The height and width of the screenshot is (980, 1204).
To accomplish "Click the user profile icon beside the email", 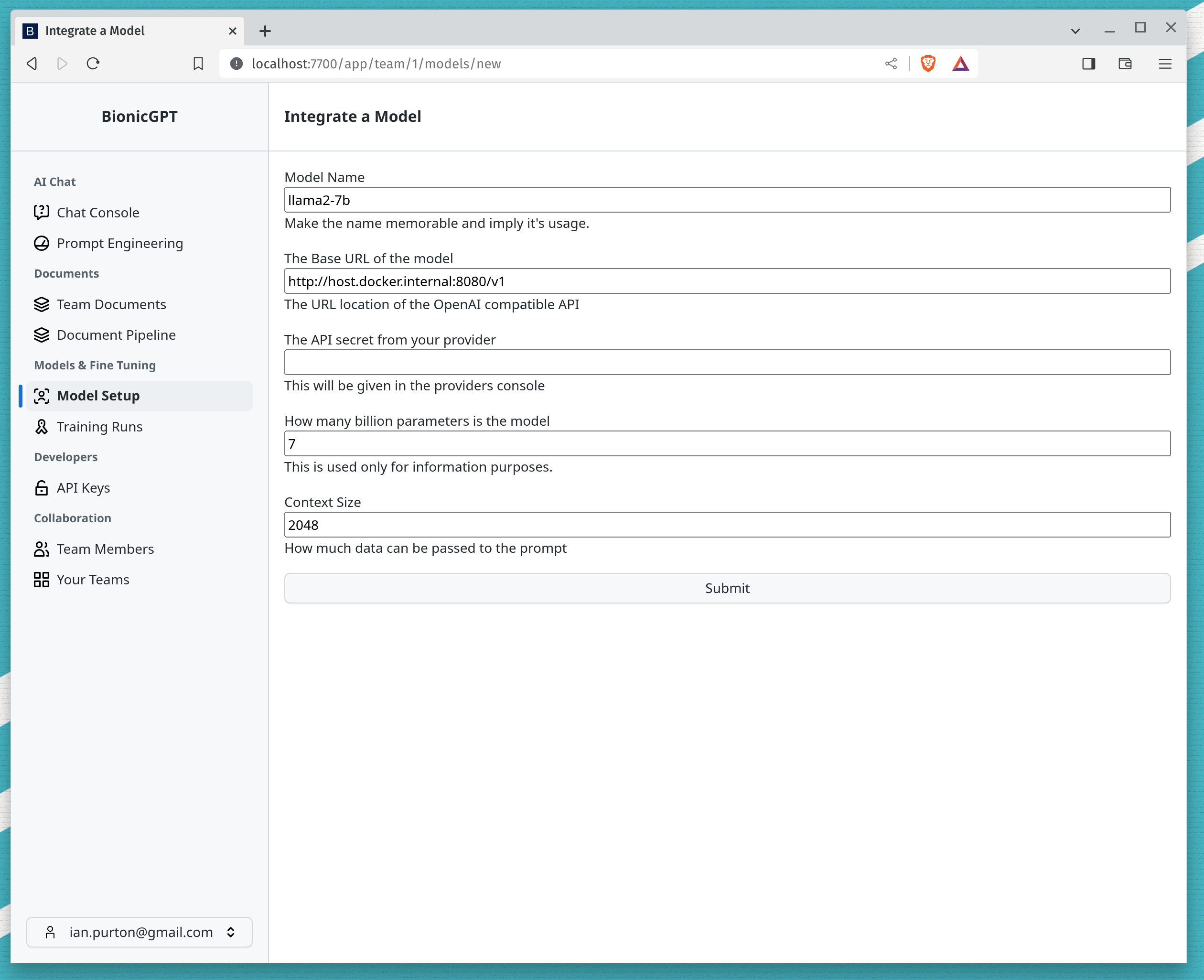I will tap(50, 932).
